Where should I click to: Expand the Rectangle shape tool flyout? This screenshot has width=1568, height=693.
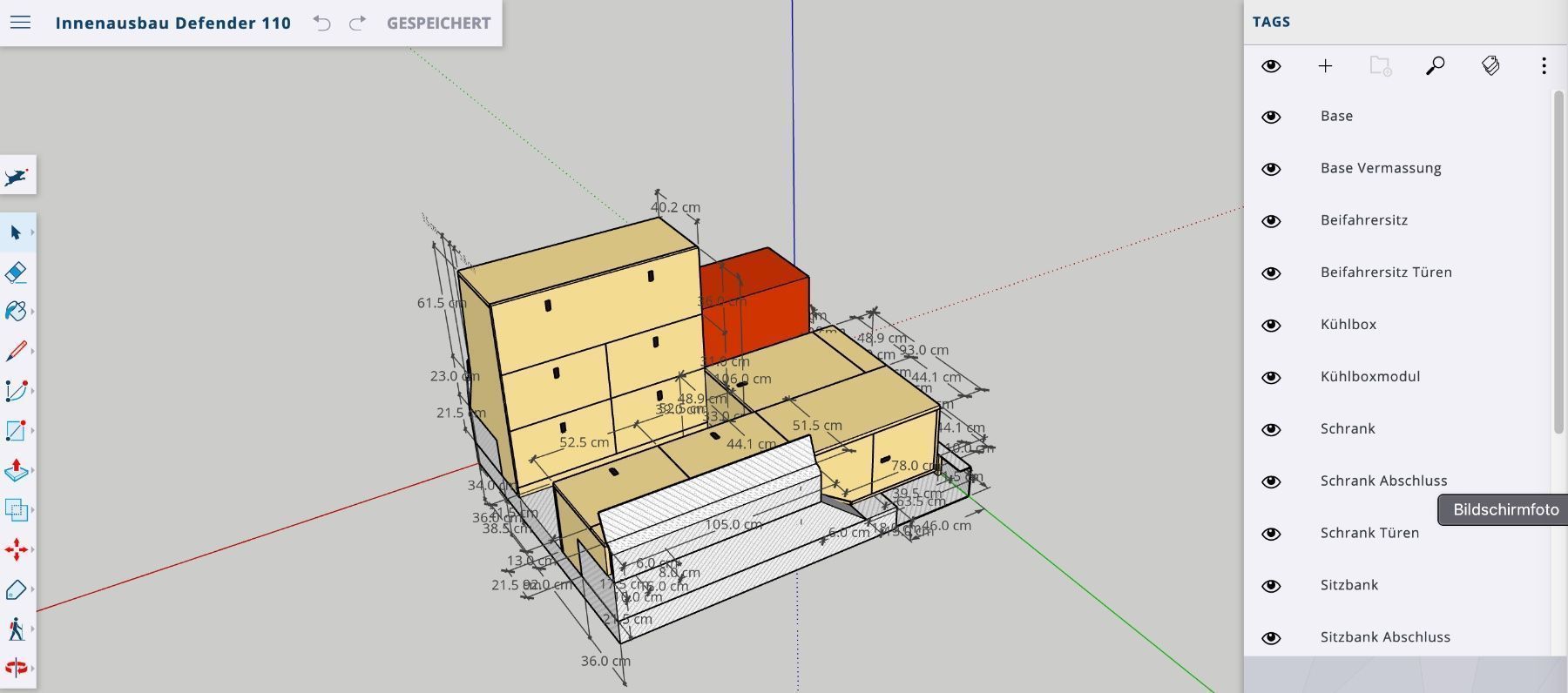click(32, 431)
